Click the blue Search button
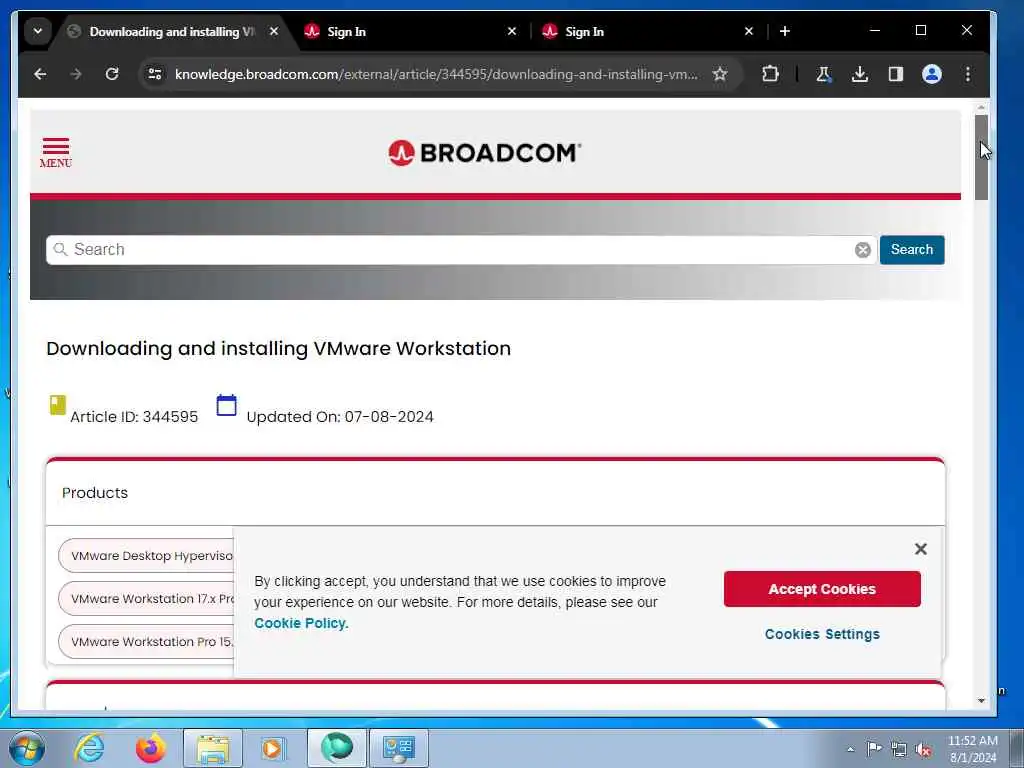 point(912,249)
